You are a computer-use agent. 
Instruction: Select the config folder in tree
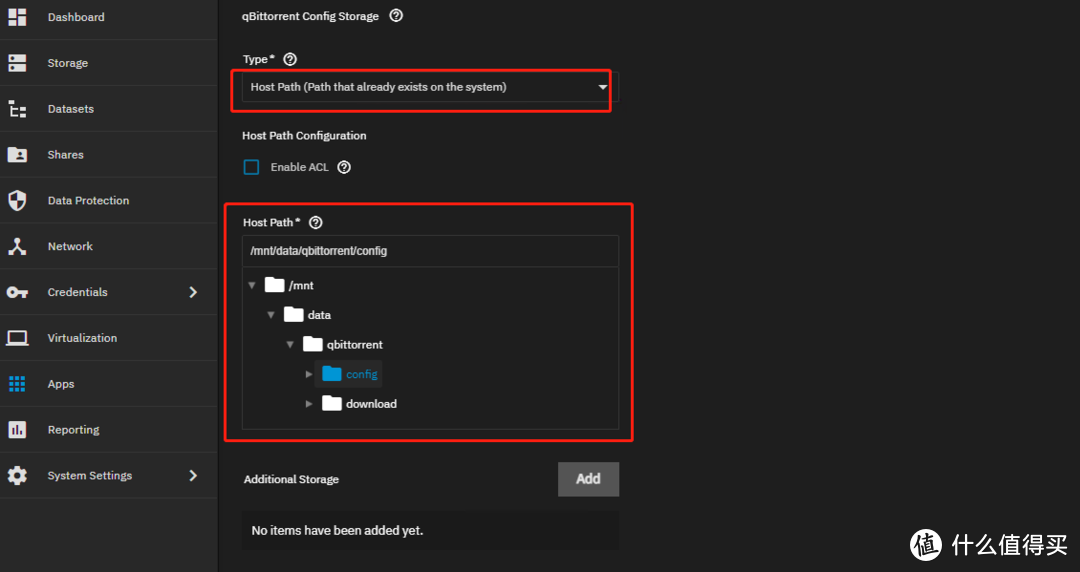(x=360, y=374)
